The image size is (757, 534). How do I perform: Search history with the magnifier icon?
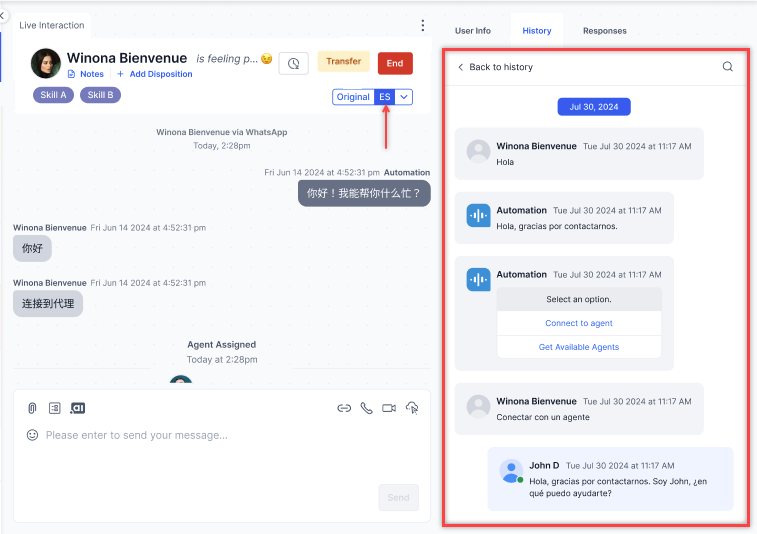pyautogui.click(x=727, y=67)
